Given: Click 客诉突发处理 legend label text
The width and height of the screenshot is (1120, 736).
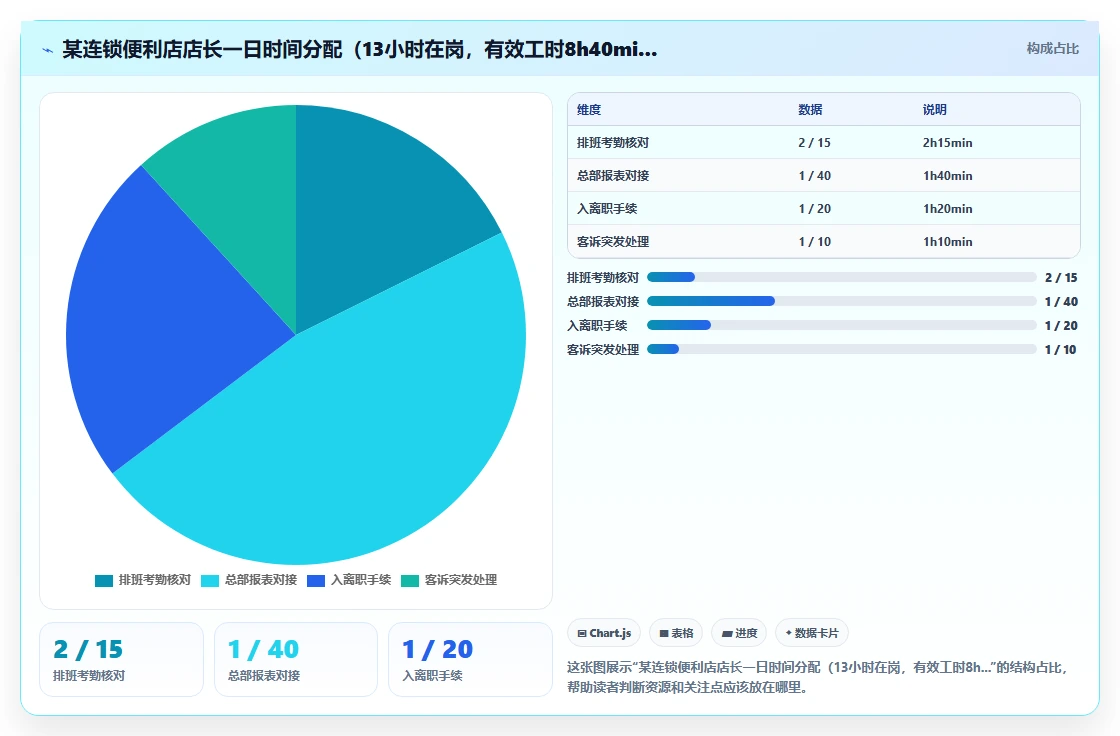Looking at the screenshot, I should coord(461,580).
